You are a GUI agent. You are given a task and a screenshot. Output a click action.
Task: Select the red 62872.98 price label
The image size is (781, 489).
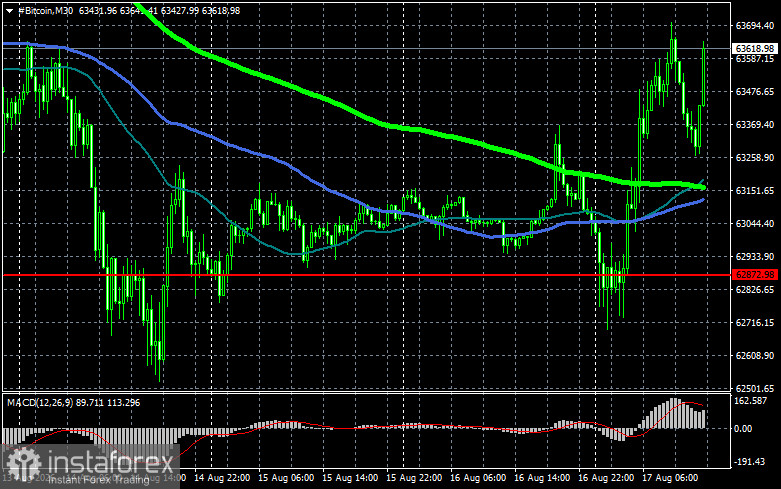(x=756, y=274)
